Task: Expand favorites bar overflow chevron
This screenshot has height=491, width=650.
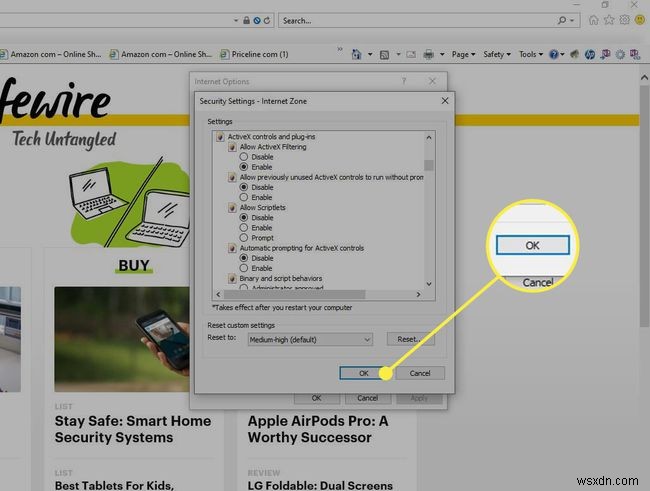Action: 340,49
